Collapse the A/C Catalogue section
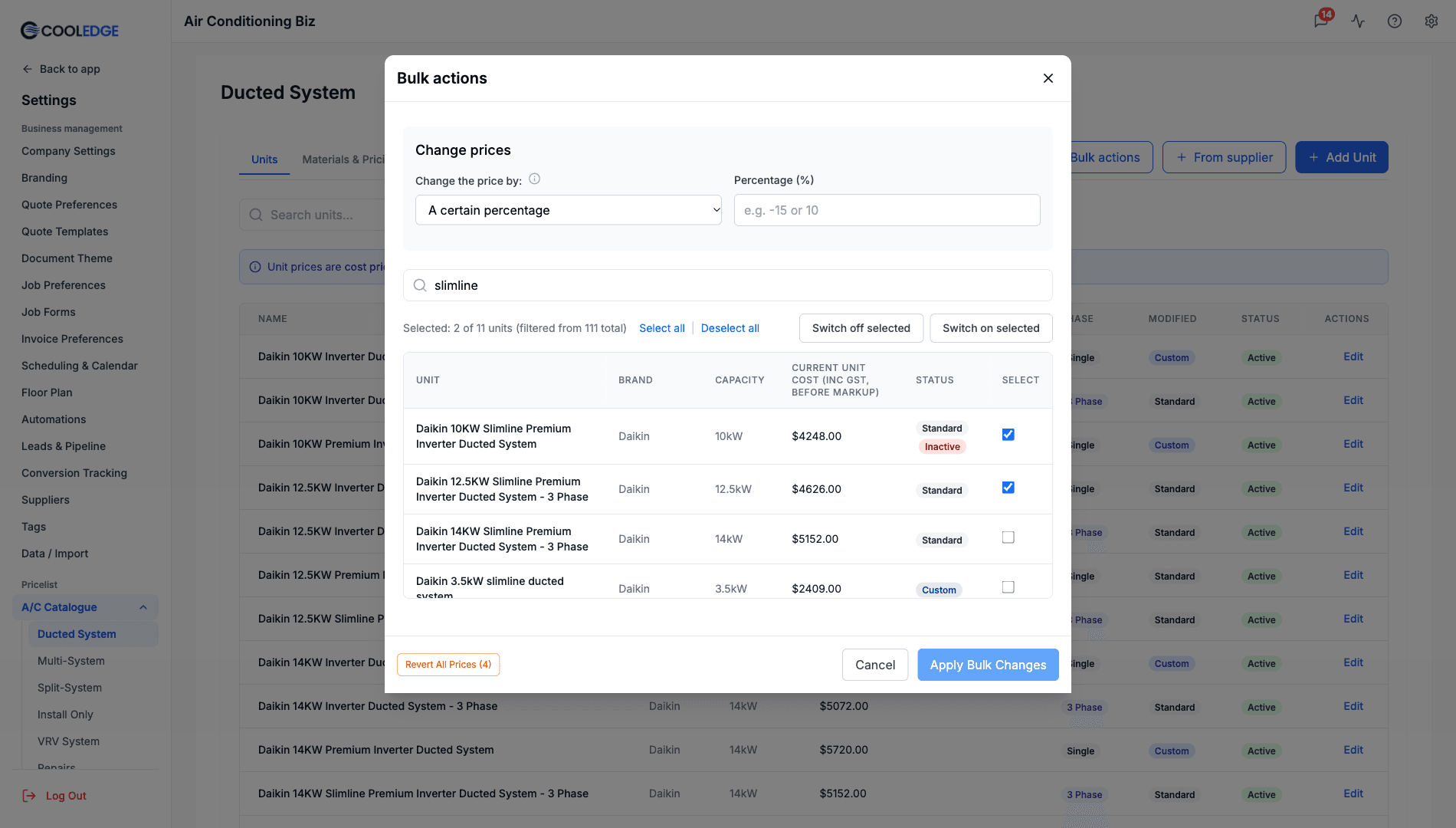 click(x=143, y=607)
